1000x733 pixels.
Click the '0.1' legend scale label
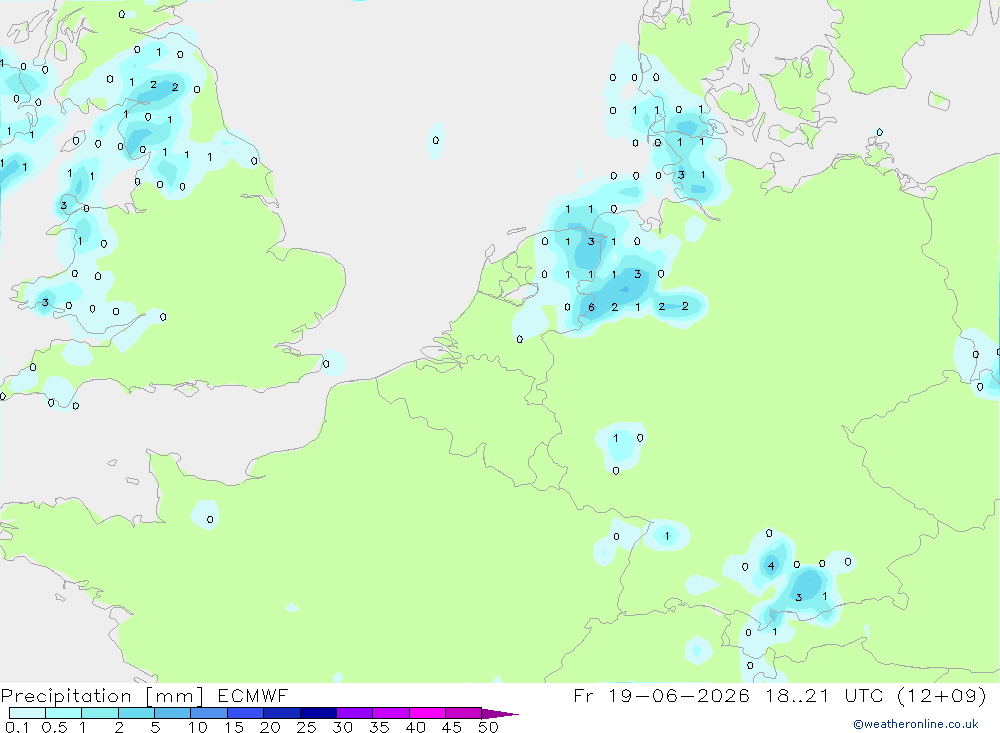tap(17, 727)
